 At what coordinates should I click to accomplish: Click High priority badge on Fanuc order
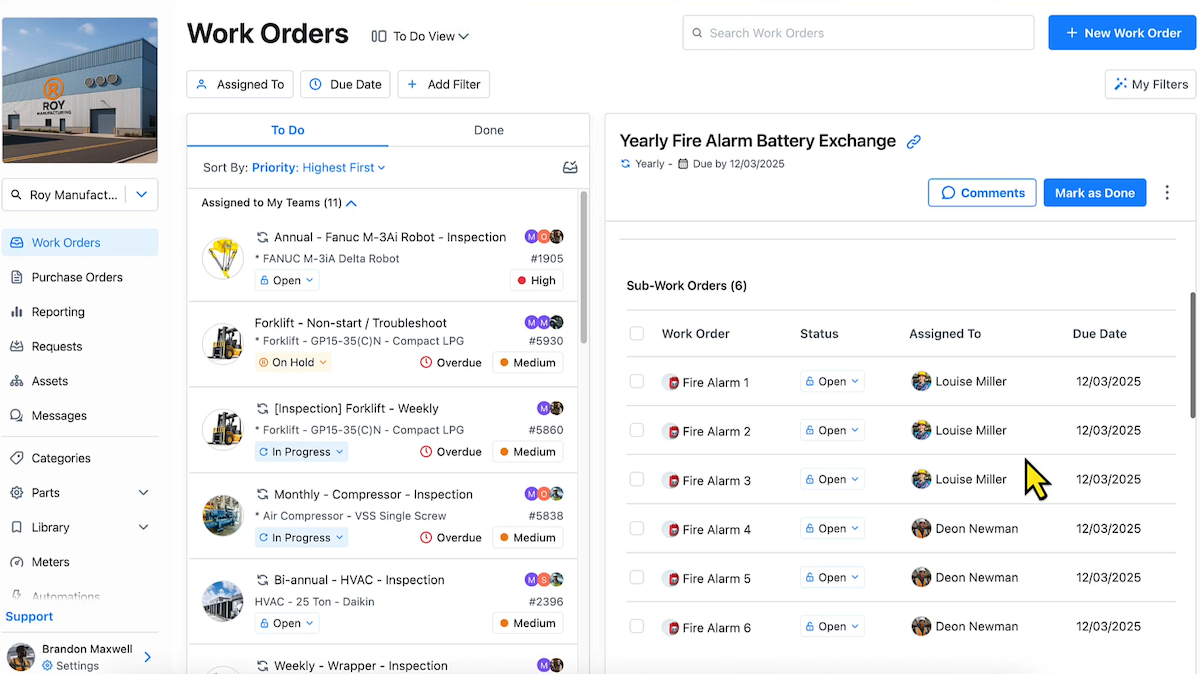point(536,281)
